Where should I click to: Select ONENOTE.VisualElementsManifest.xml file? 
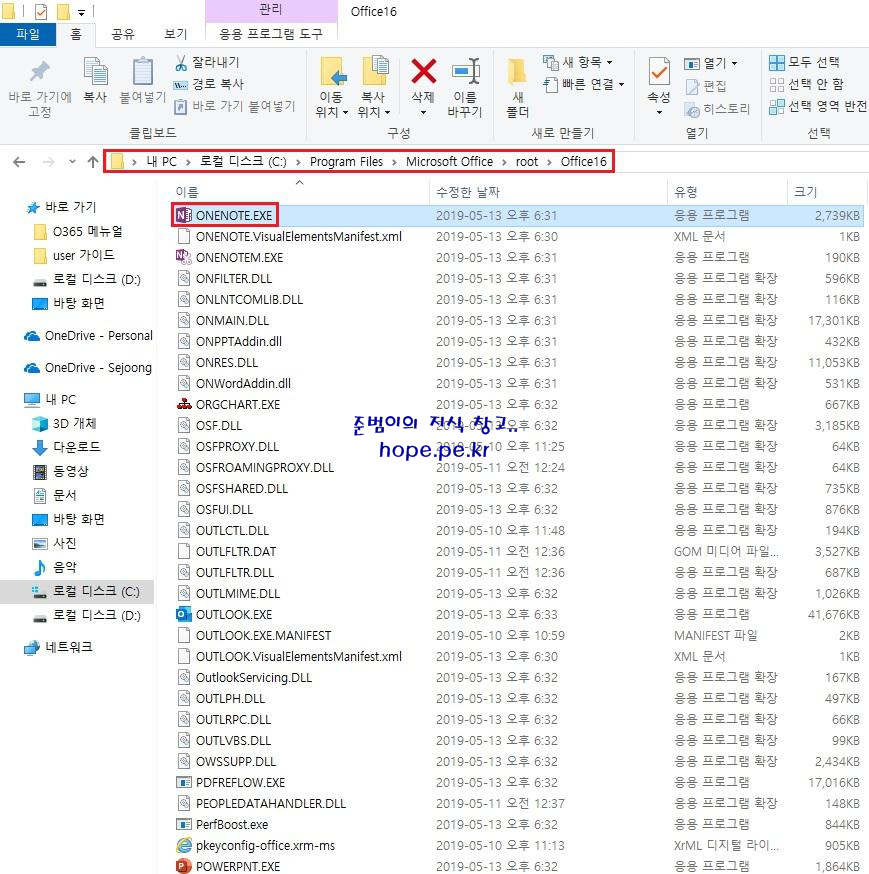[x=298, y=236]
